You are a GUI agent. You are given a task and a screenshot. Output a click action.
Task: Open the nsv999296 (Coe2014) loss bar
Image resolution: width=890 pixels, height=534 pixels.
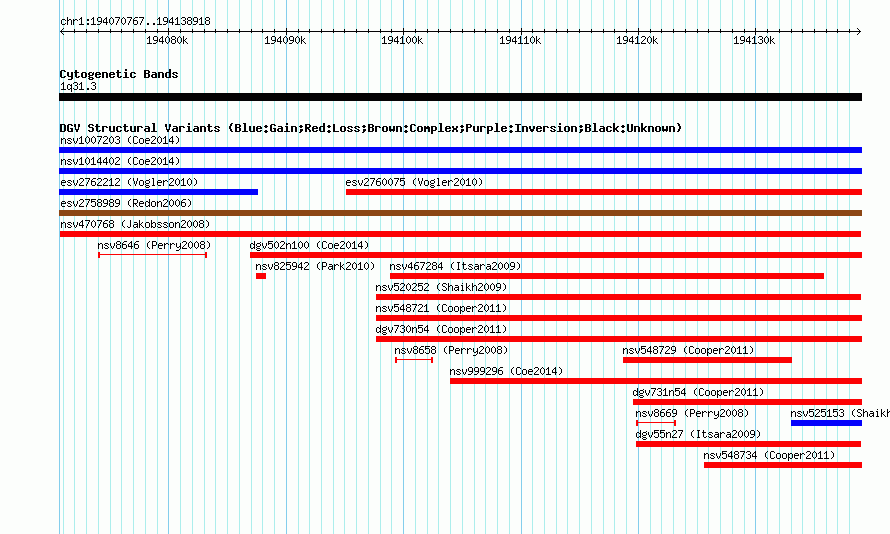[x=656, y=381]
